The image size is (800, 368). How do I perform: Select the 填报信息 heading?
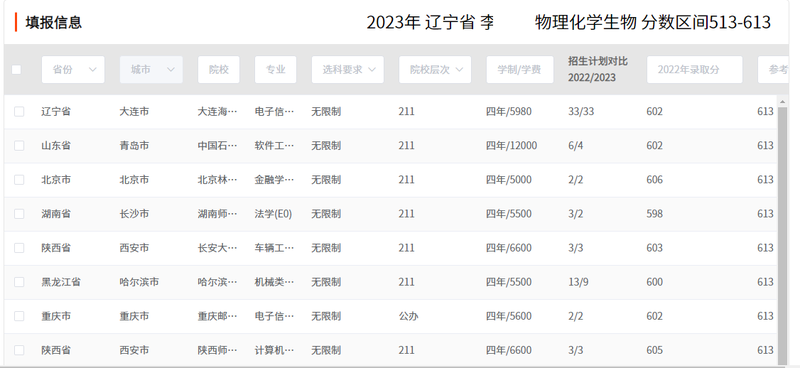[54, 22]
